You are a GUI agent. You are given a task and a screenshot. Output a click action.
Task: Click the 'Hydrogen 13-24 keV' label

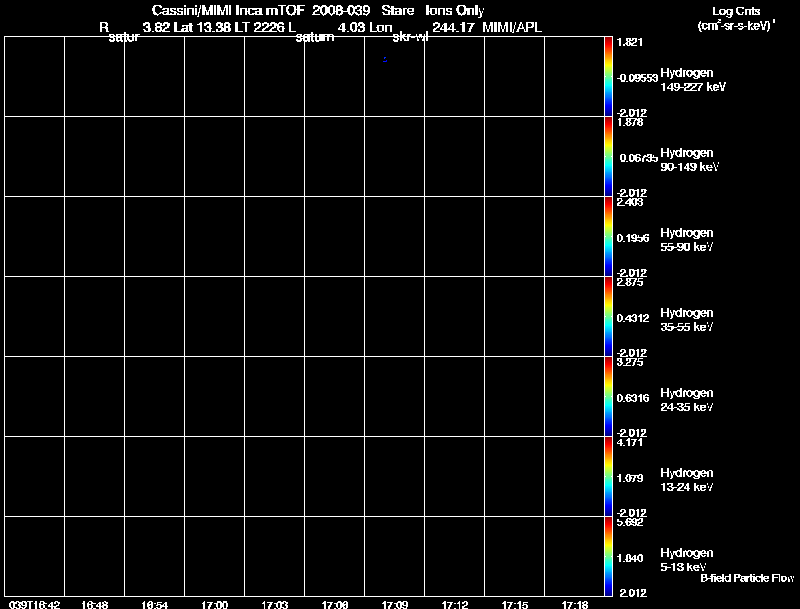click(687, 480)
